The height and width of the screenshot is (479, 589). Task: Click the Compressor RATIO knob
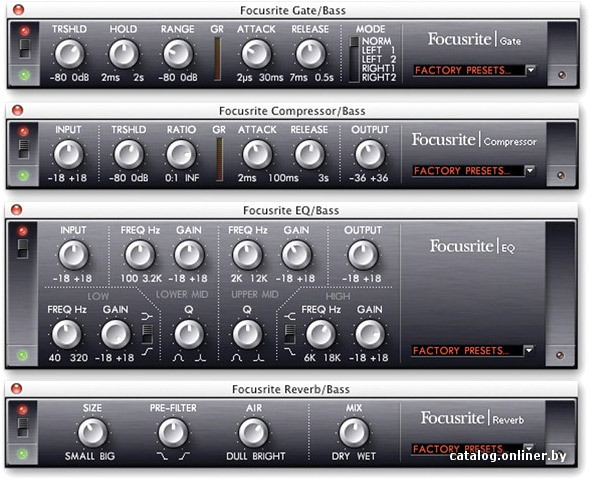pyautogui.click(x=181, y=154)
